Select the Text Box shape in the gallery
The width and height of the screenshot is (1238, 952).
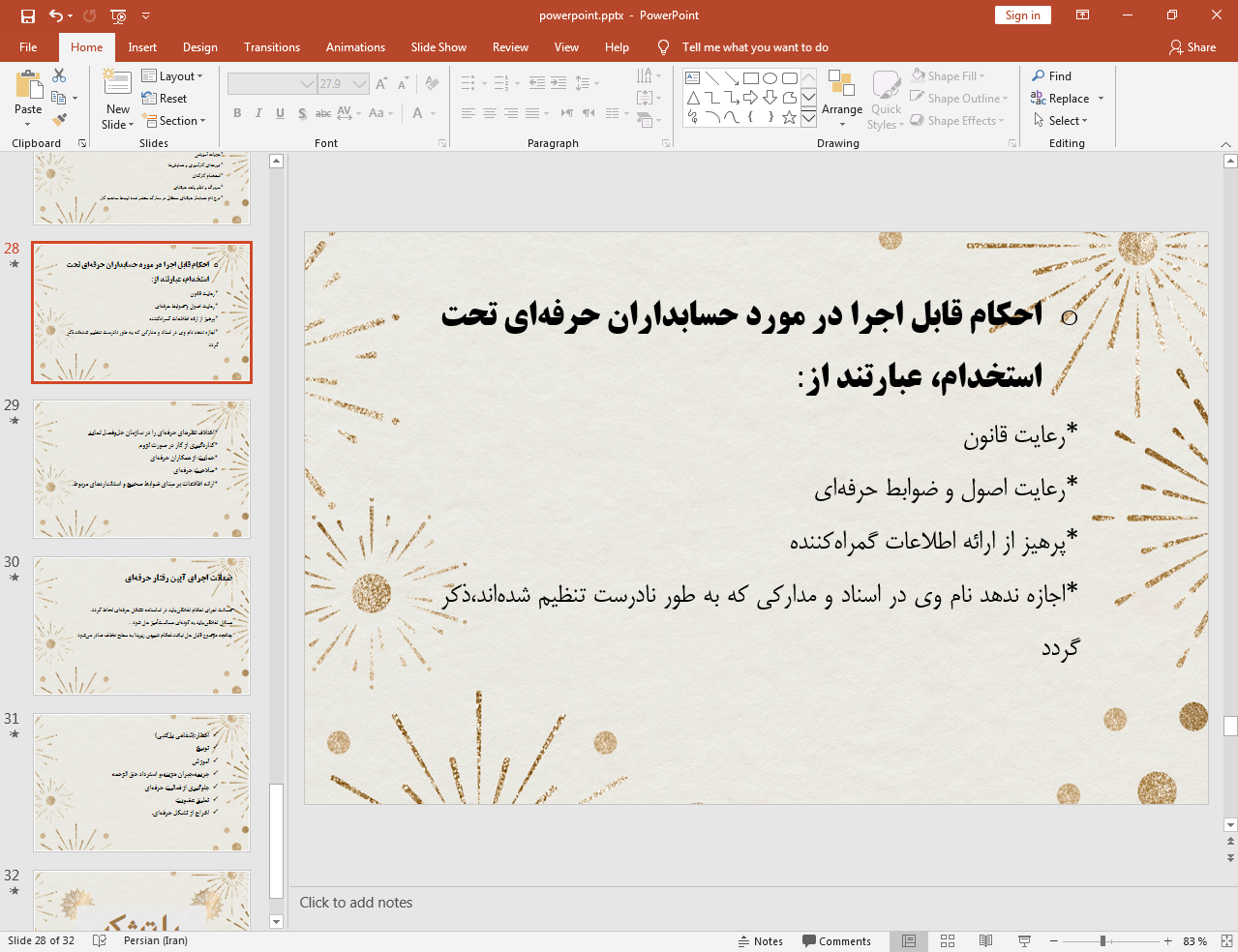tap(693, 78)
